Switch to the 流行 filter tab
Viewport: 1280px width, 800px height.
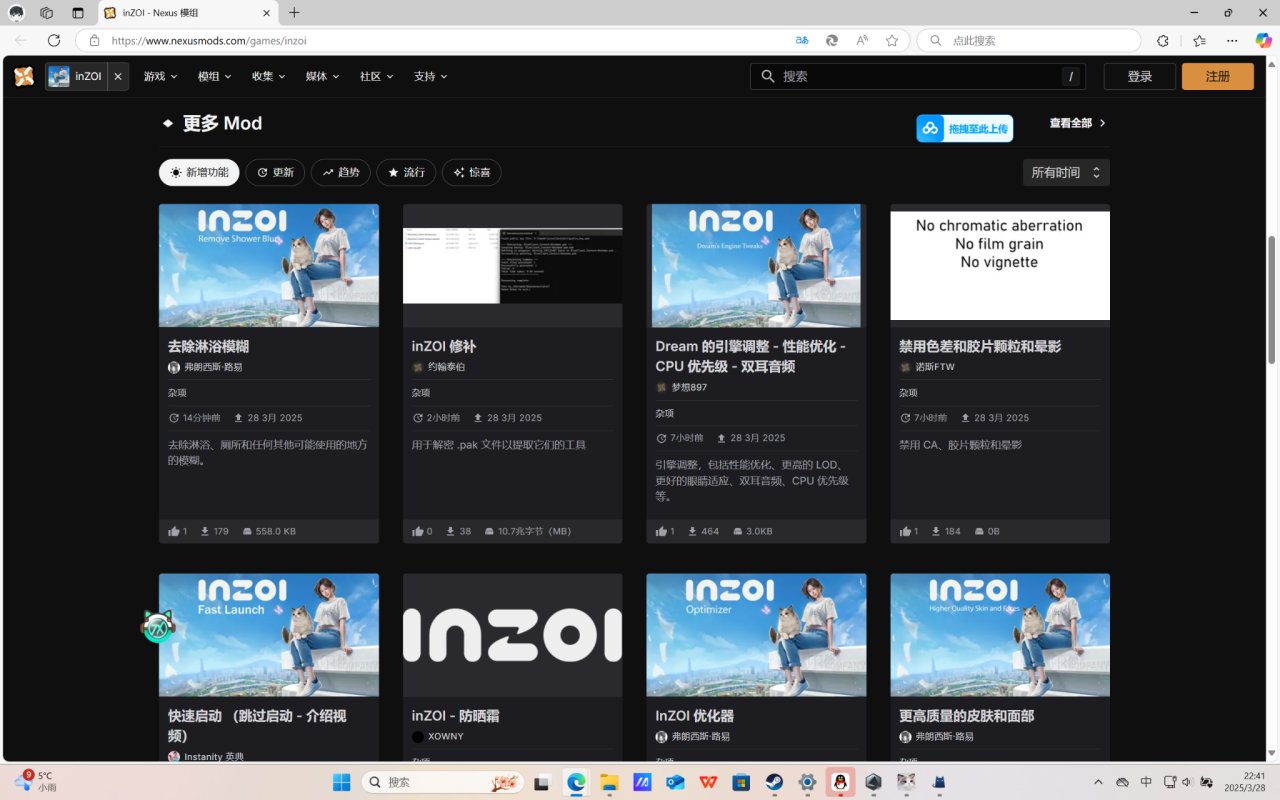point(406,172)
